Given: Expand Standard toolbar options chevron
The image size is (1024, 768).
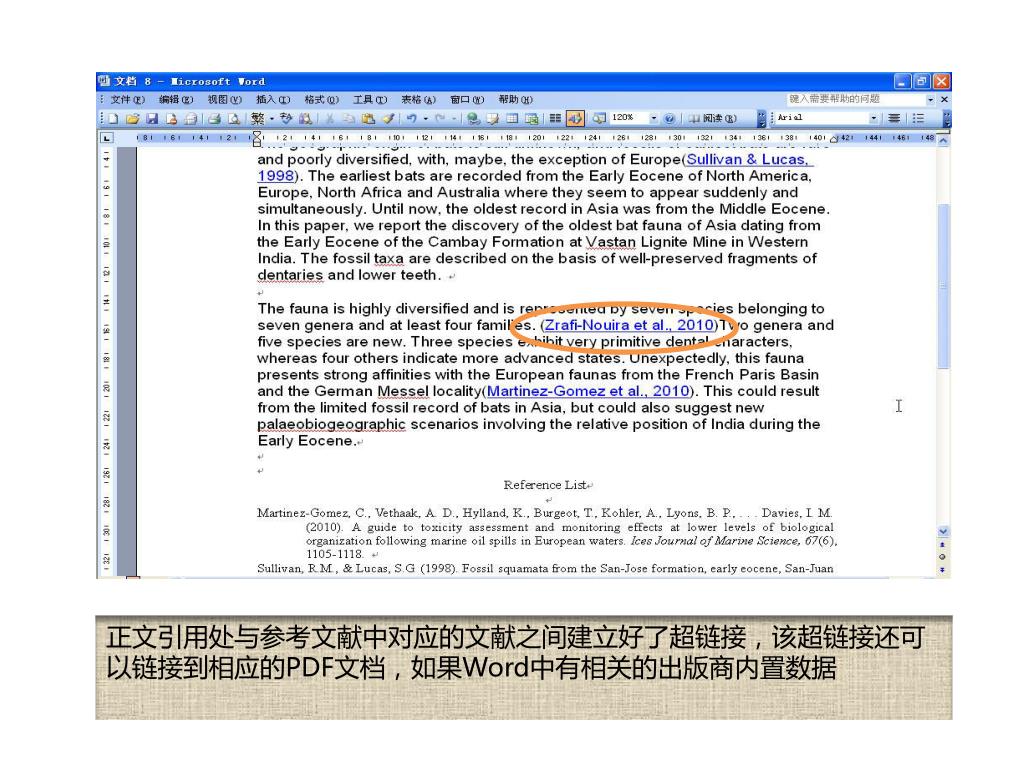Looking at the screenshot, I should pos(761,118).
